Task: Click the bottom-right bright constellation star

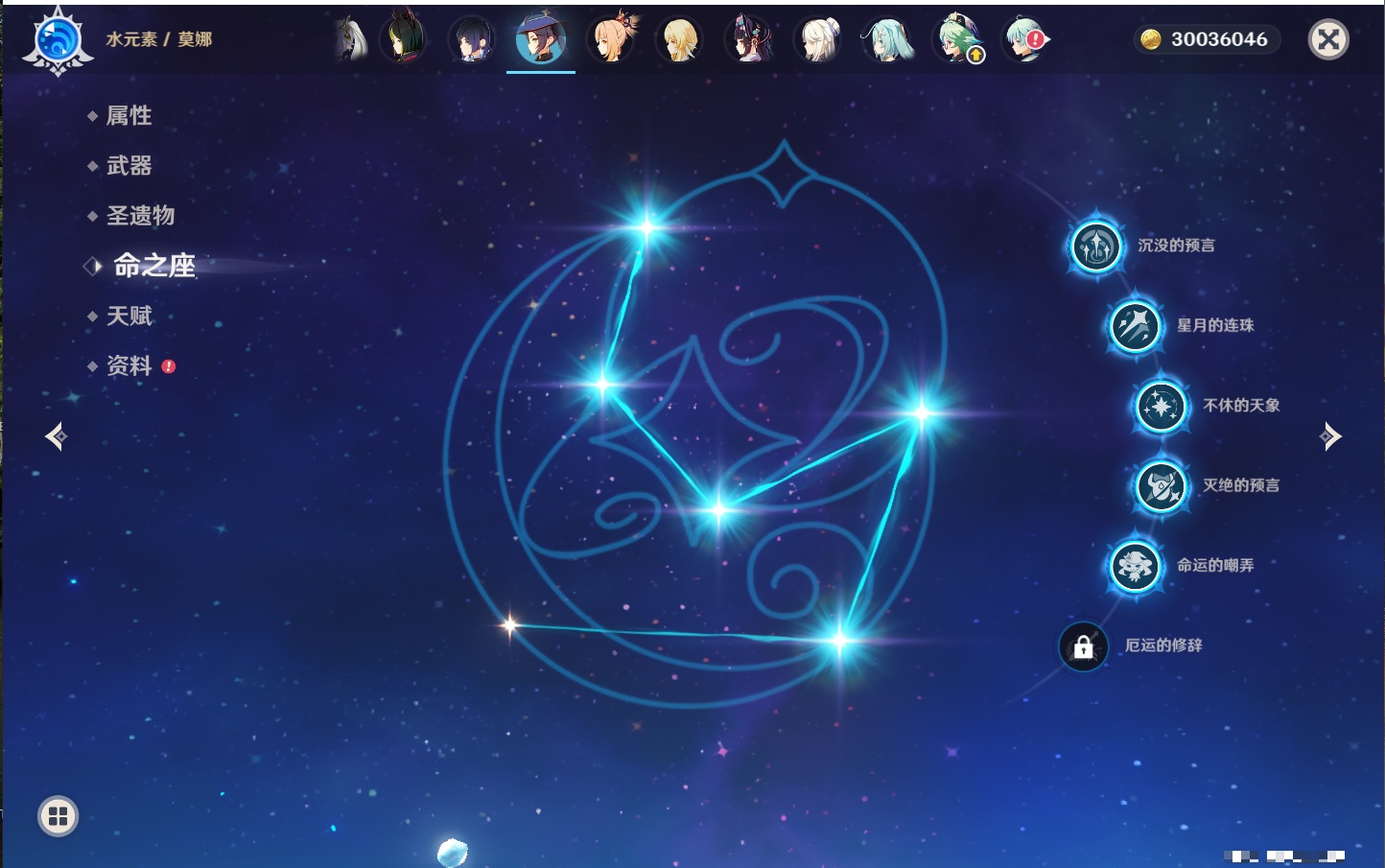Action: tap(839, 640)
